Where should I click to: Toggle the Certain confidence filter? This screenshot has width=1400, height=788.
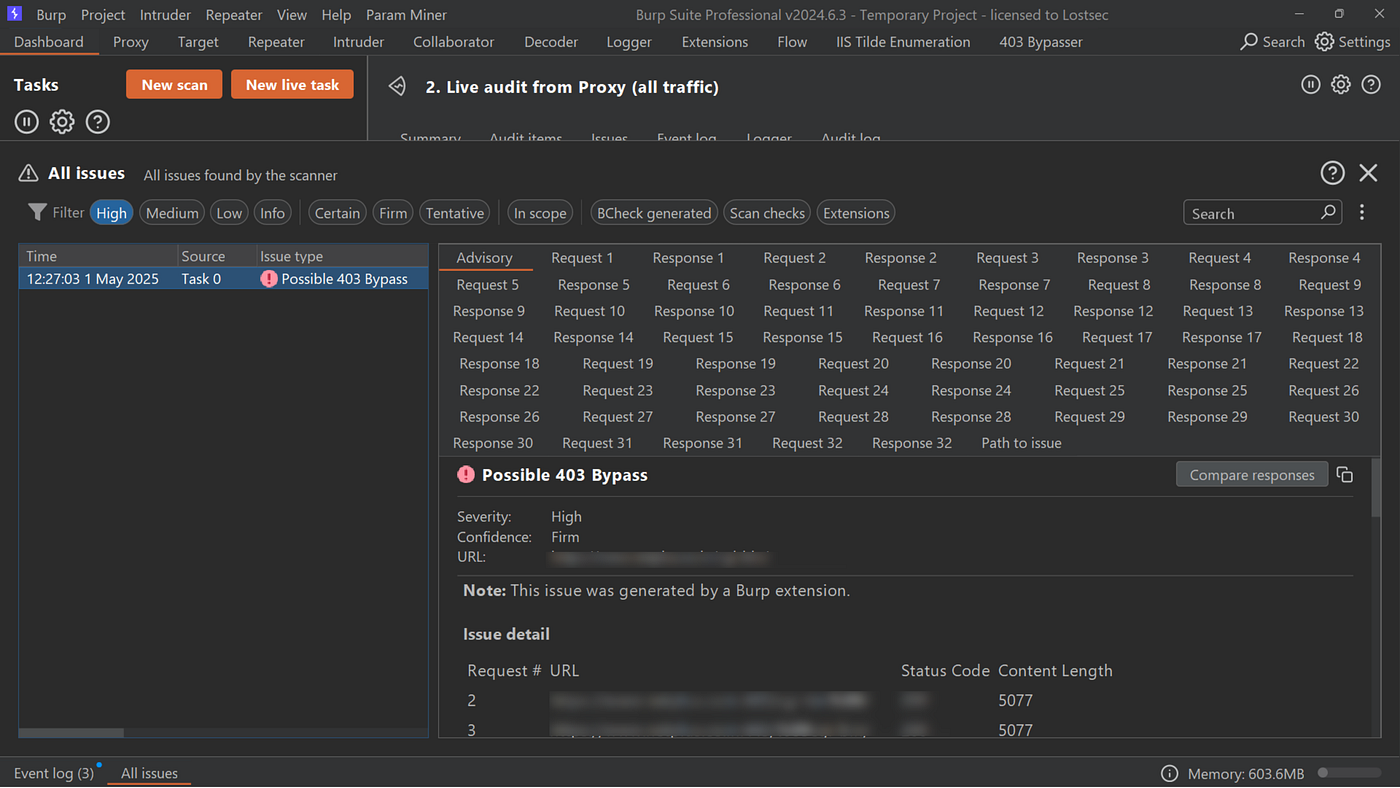tap(337, 213)
